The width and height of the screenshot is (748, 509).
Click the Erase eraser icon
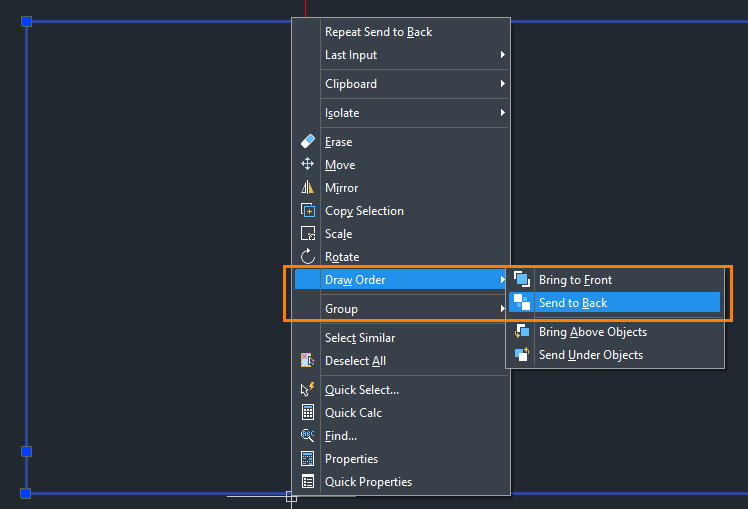[x=308, y=141]
